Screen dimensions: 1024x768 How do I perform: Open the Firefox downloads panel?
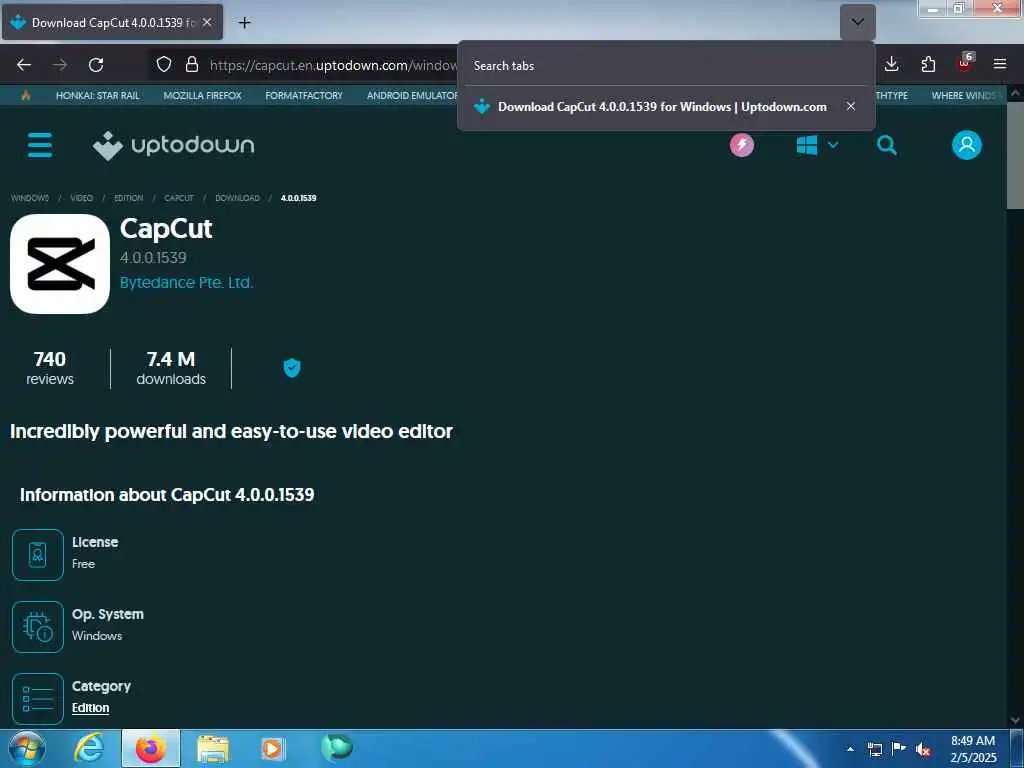pos(891,64)
